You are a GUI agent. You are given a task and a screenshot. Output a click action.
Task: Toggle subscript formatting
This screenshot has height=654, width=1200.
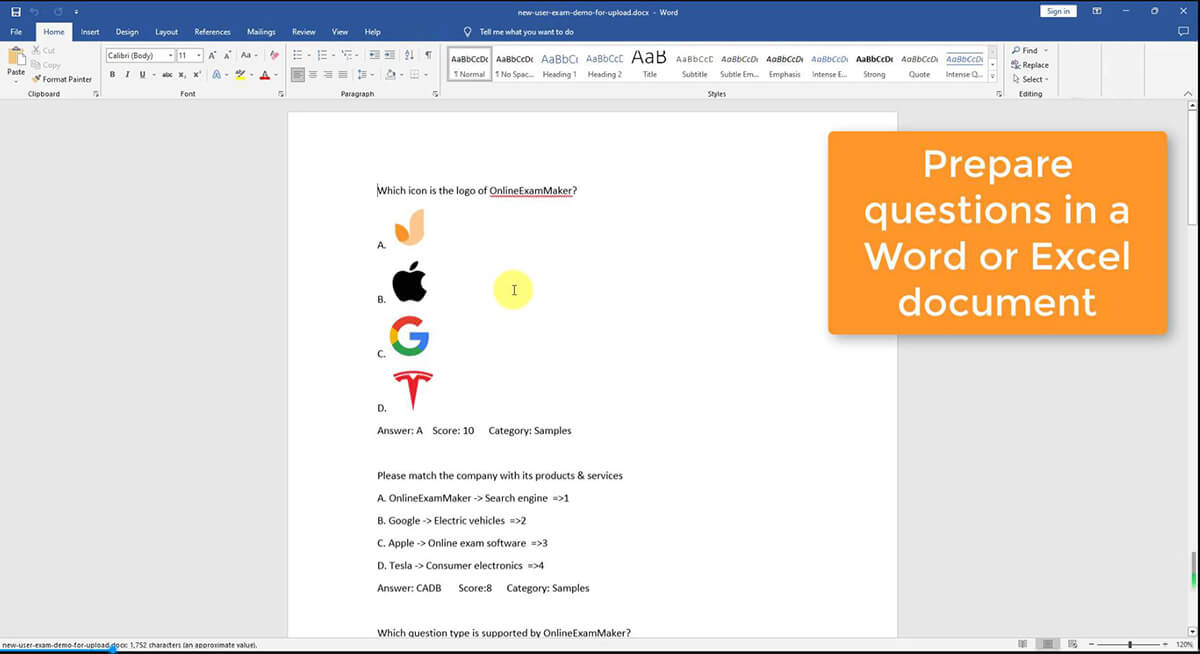pos(182,75)
